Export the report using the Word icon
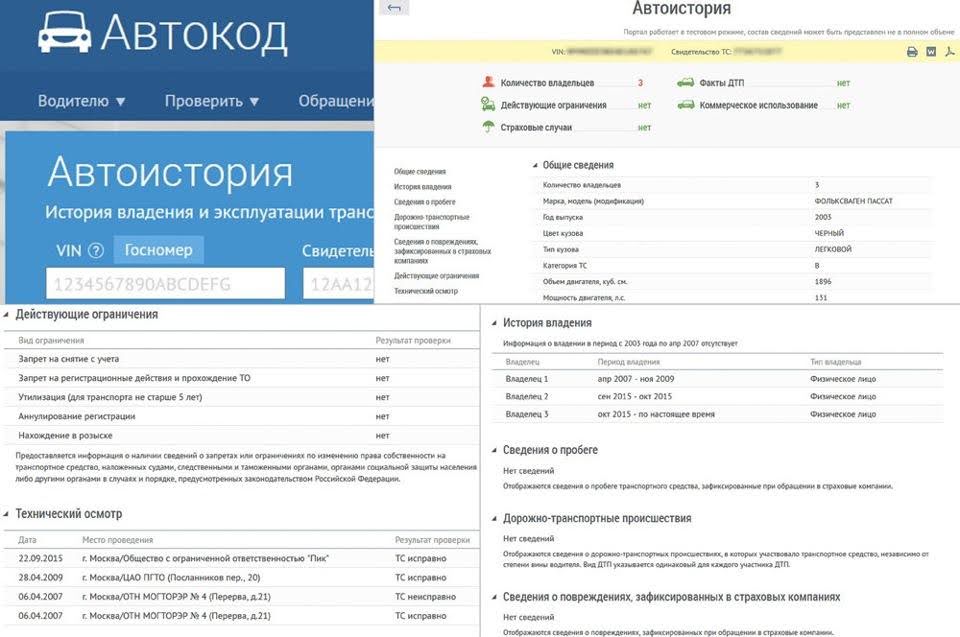 931,52
